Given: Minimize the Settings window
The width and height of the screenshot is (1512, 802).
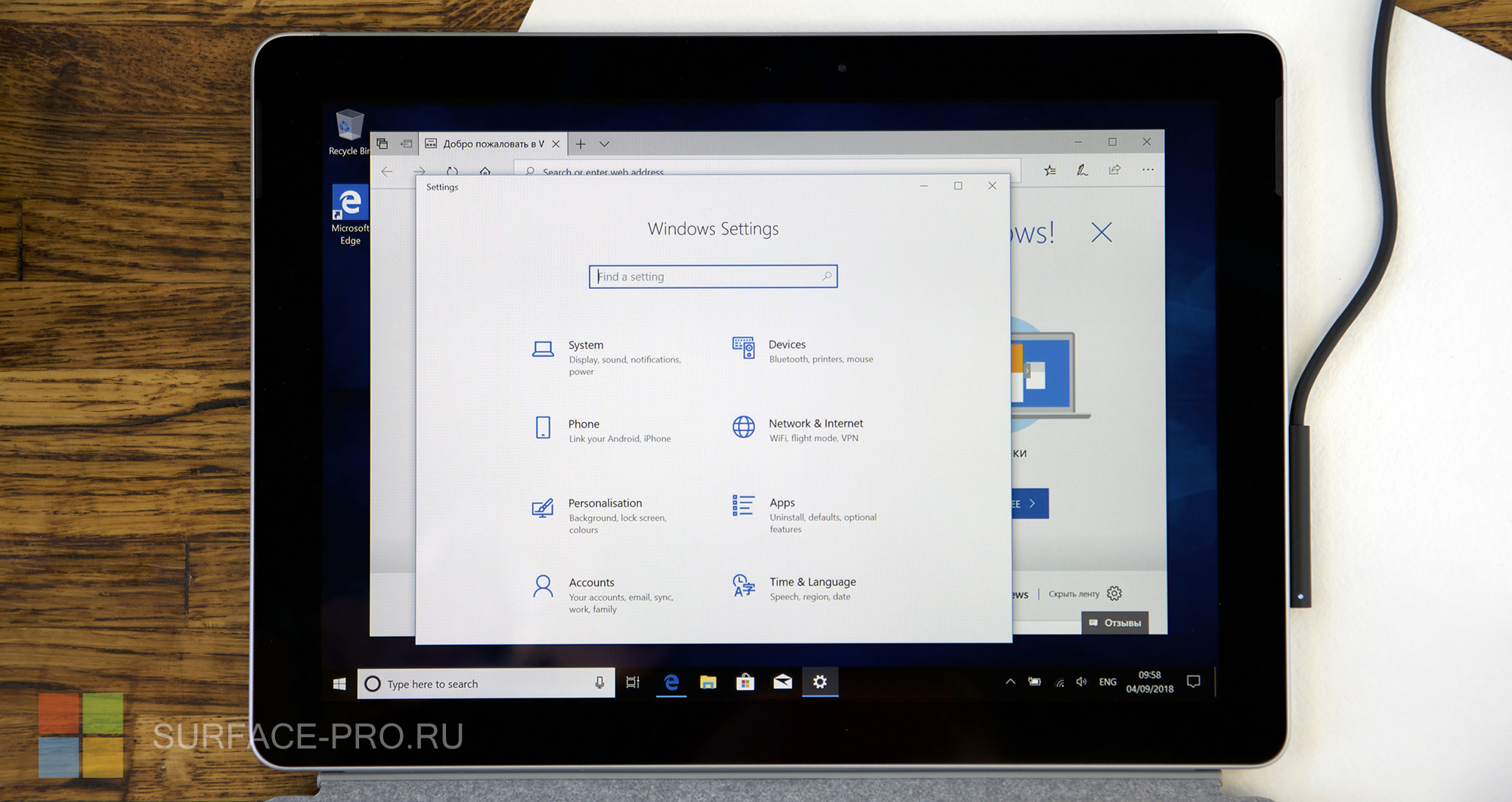Looking at the screenshot, I should click(924, 186).
